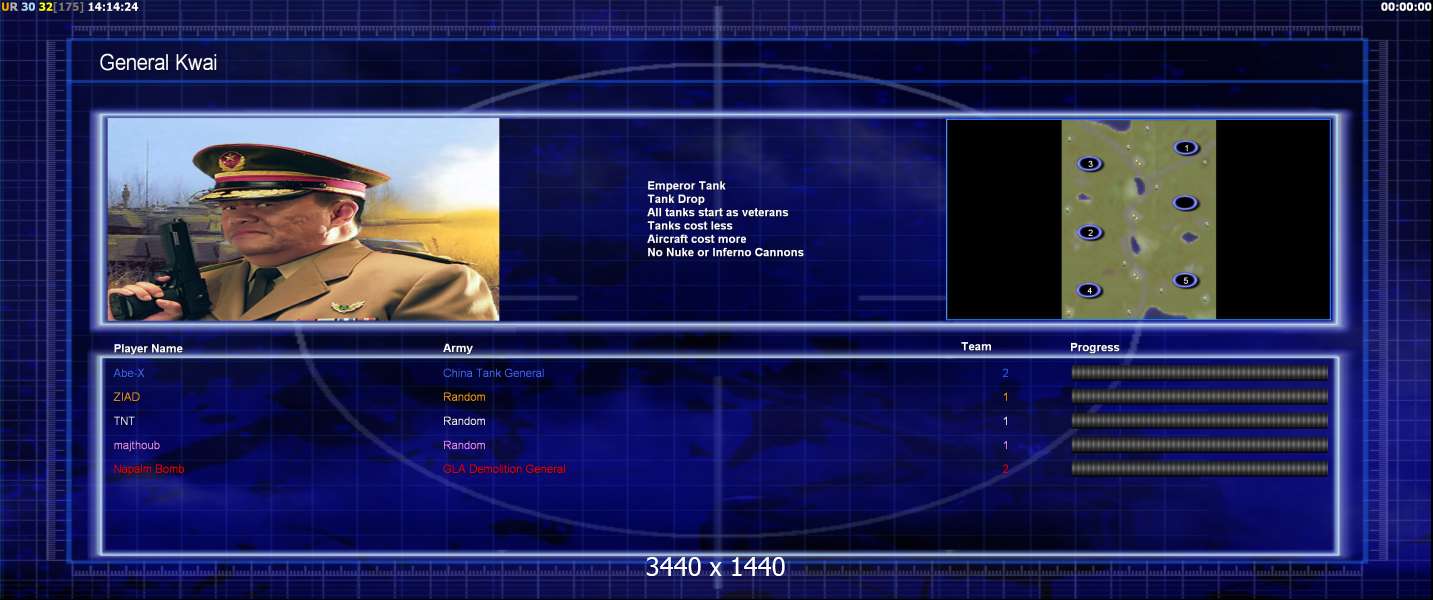Click Napalm Bomb's team number 2
This screenshot has height=600, width=1433.
1005,469
